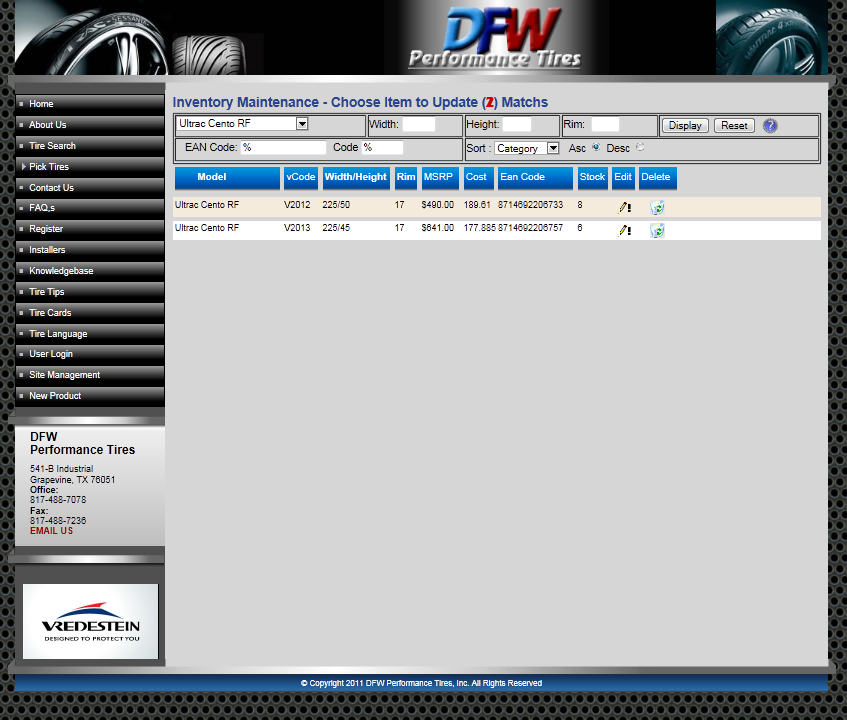Open the Knowledgebase menu item
The height and width of the screenshot is (720, 847).
90,271
